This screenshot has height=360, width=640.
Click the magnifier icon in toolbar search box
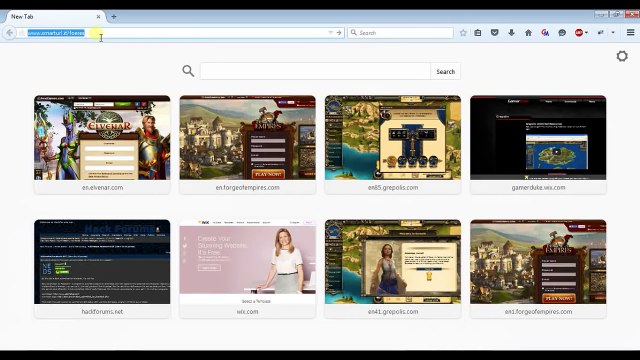coord(354,32)
